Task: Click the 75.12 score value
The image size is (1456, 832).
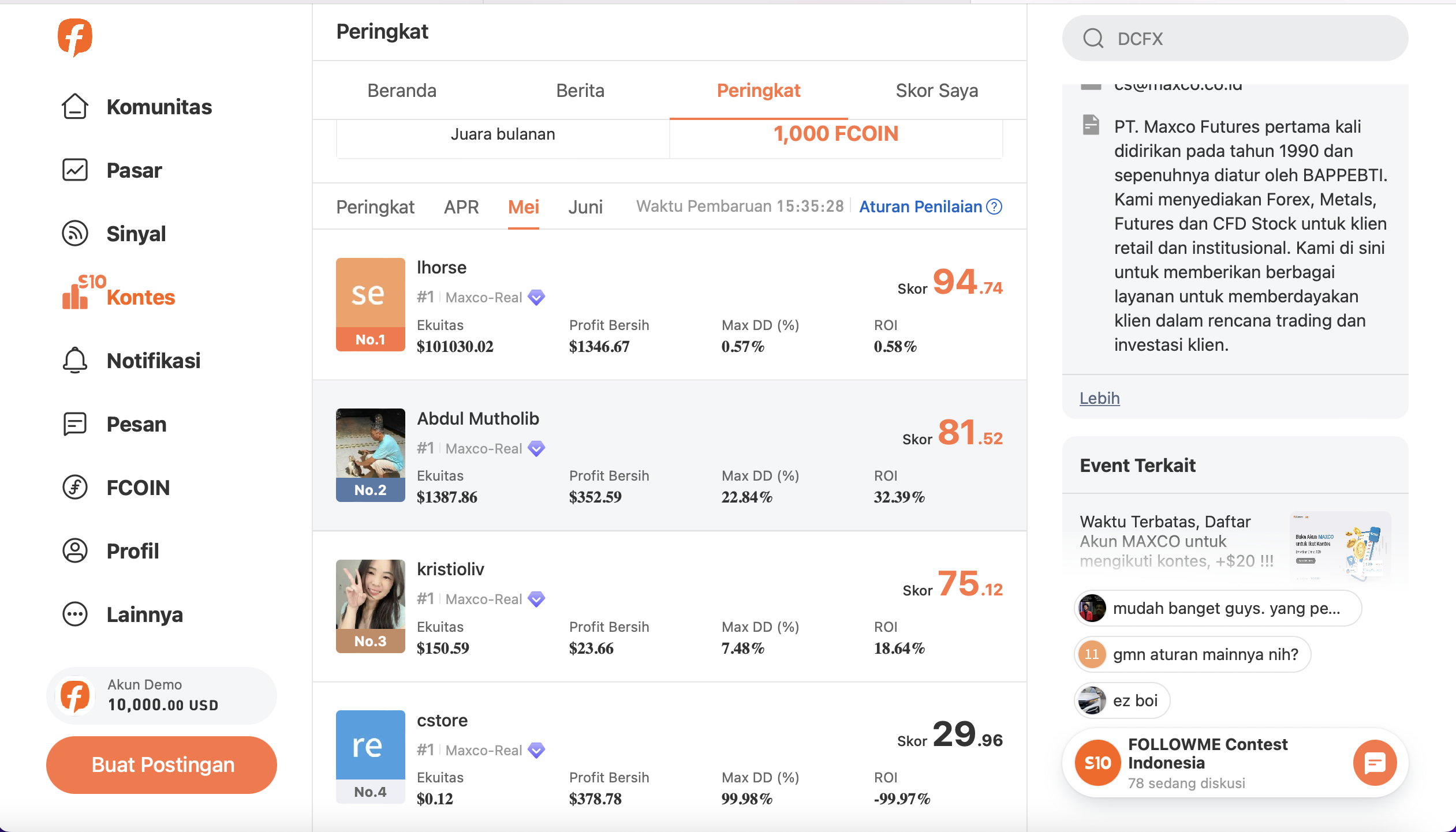Action: click(x=970, y=583)
